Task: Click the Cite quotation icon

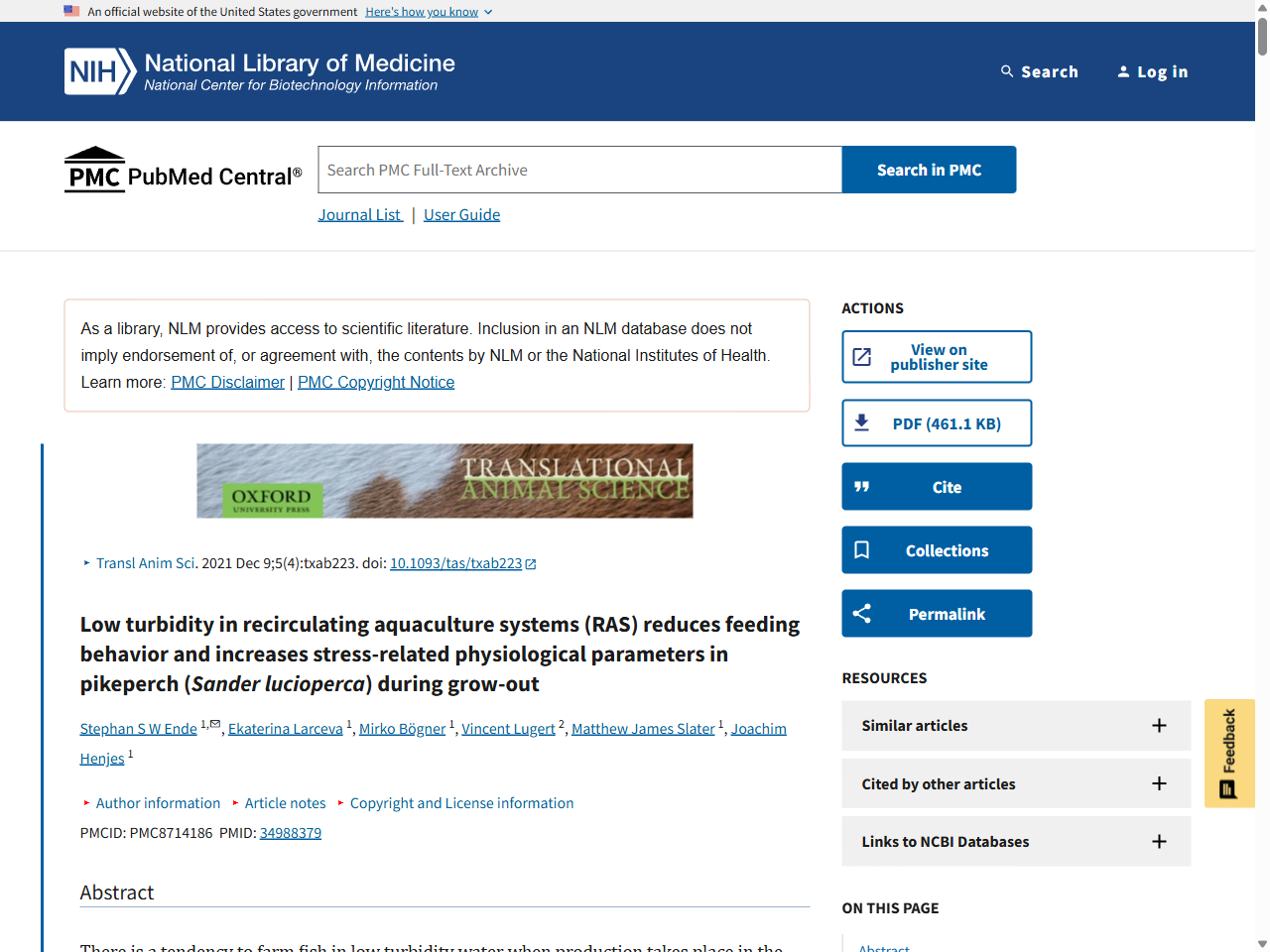Action: (x=862, y=486)
